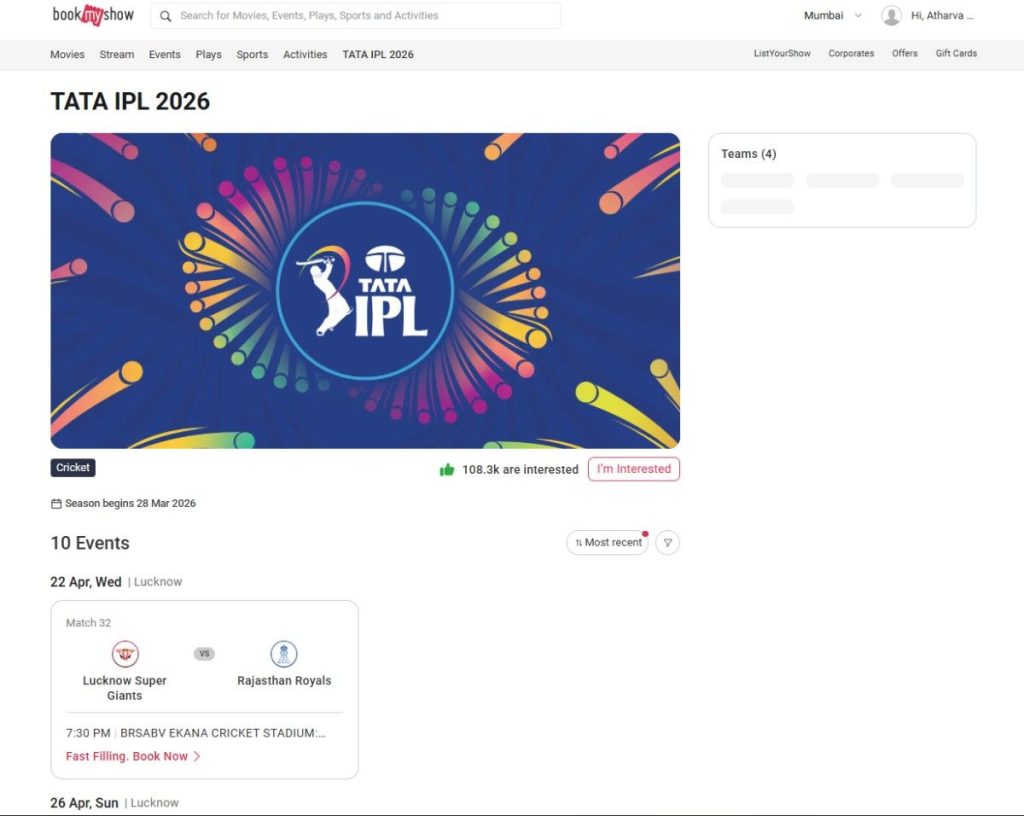The width and height of the screenshot is (1024, 816).
Task: Toggle the I'm Interested button
Action: click(x=633, y=468)
